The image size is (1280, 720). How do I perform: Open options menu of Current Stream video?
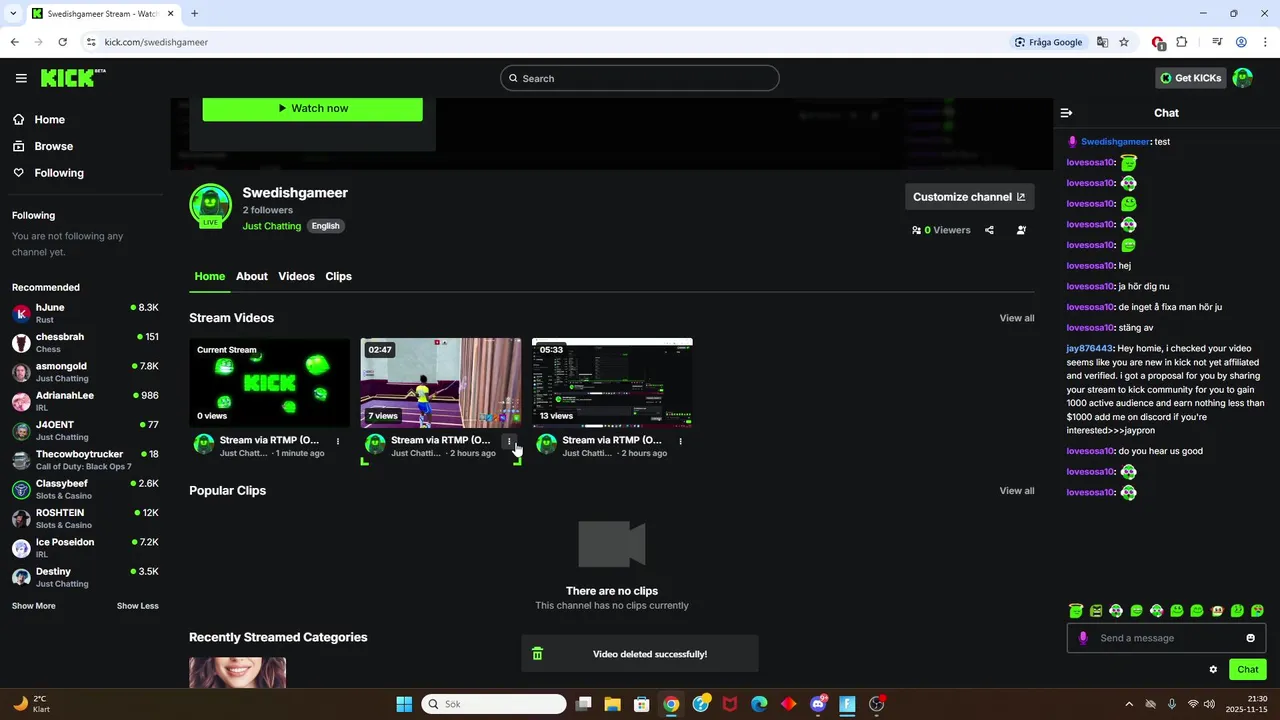pos(338,441)
